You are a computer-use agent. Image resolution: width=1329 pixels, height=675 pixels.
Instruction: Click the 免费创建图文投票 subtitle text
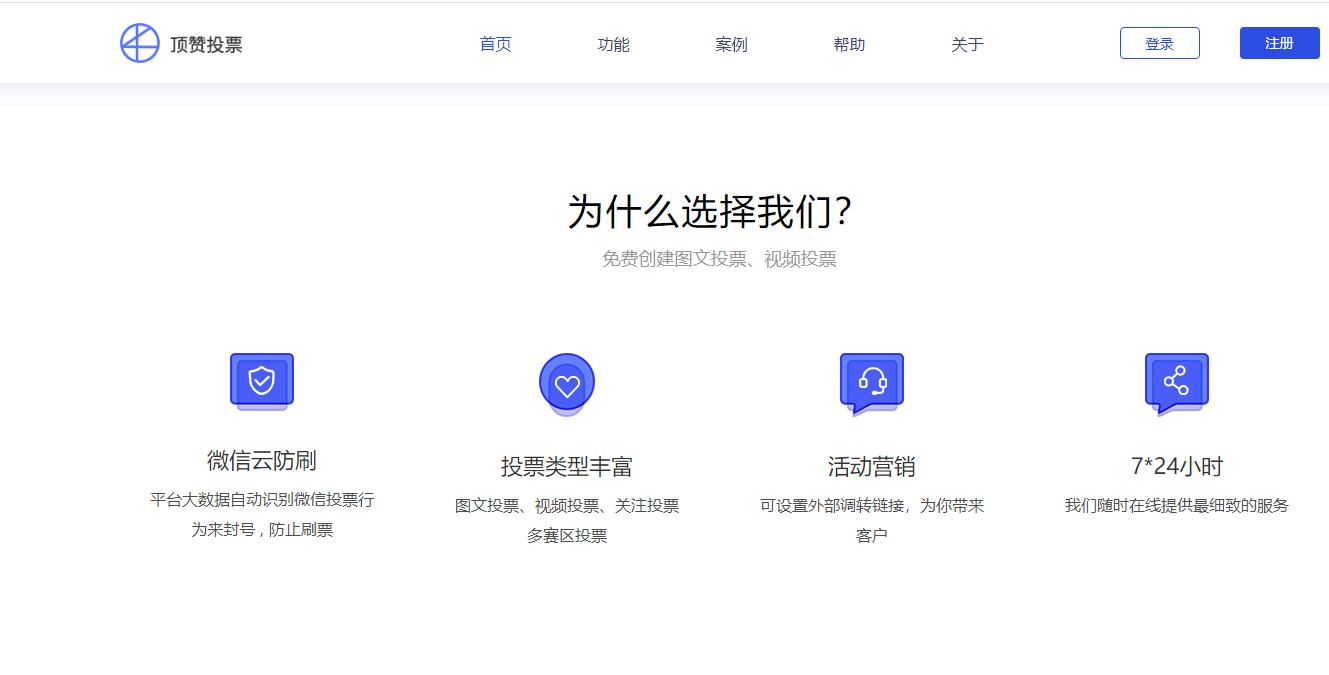(719, 259)
